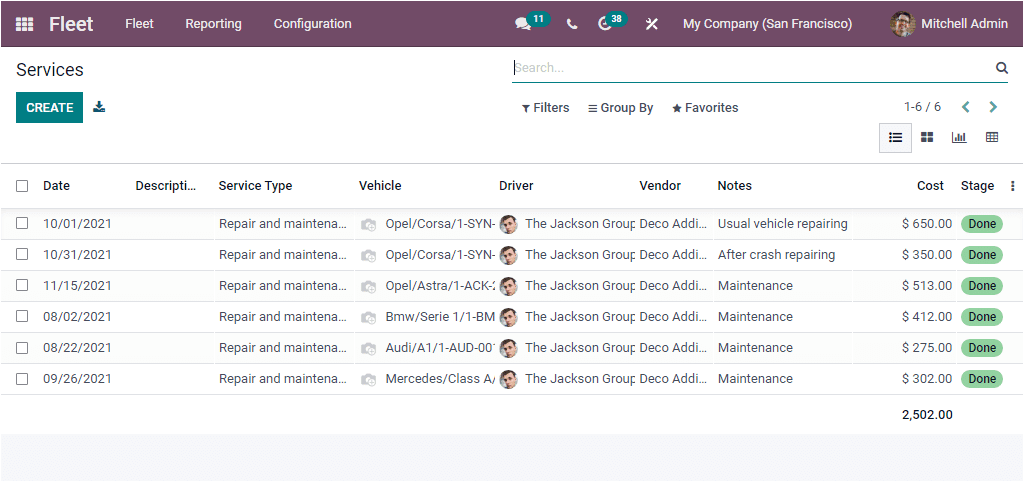The height and width of the screenshot is (482, 1024).
Task: Click into the Search input field
Action: tap(751, 68)
